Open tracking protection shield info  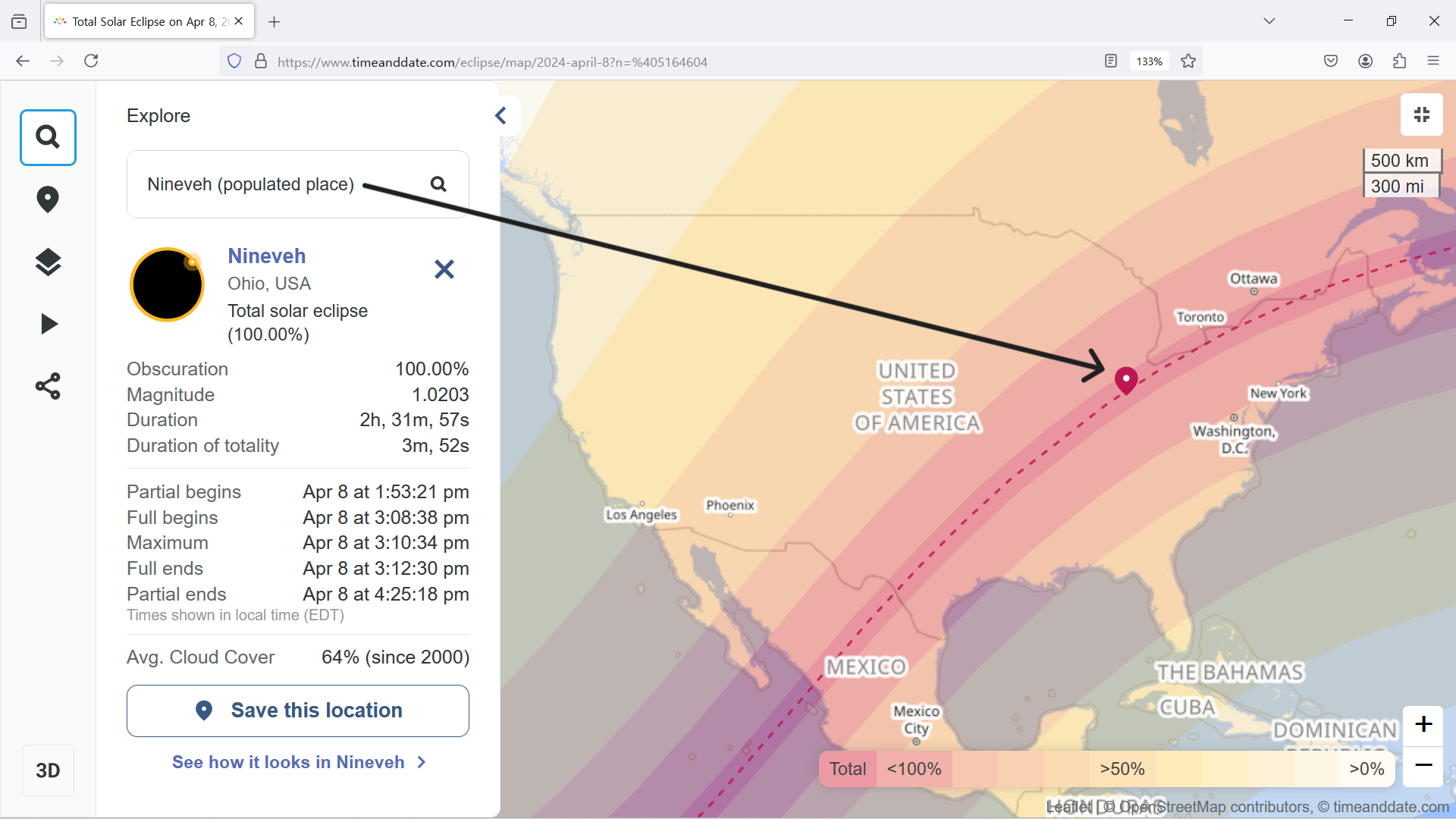(x=234, y=61)
